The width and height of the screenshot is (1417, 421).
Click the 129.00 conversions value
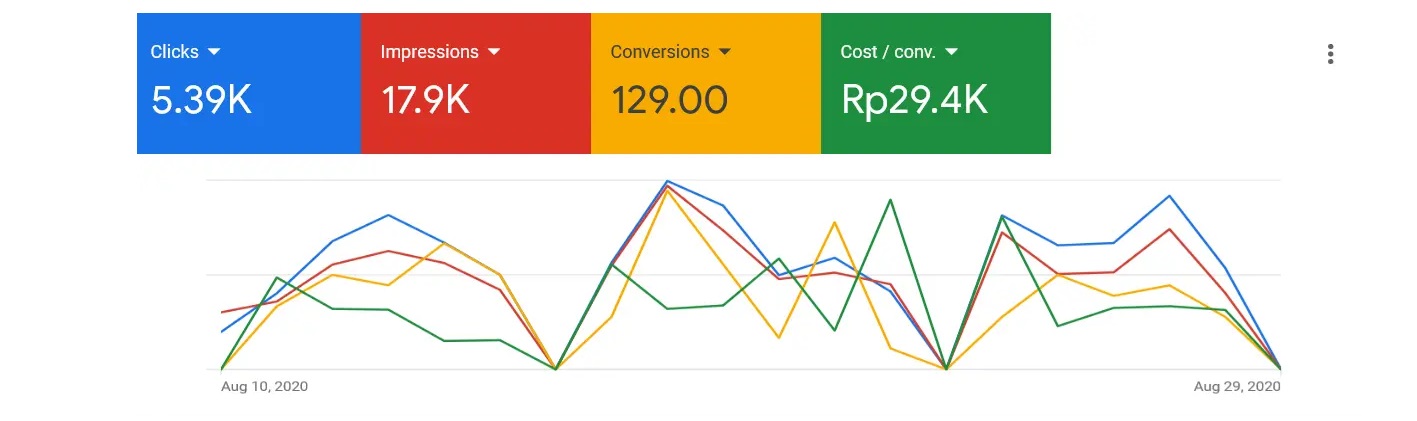pyautogui.click(x=669, y=100)
